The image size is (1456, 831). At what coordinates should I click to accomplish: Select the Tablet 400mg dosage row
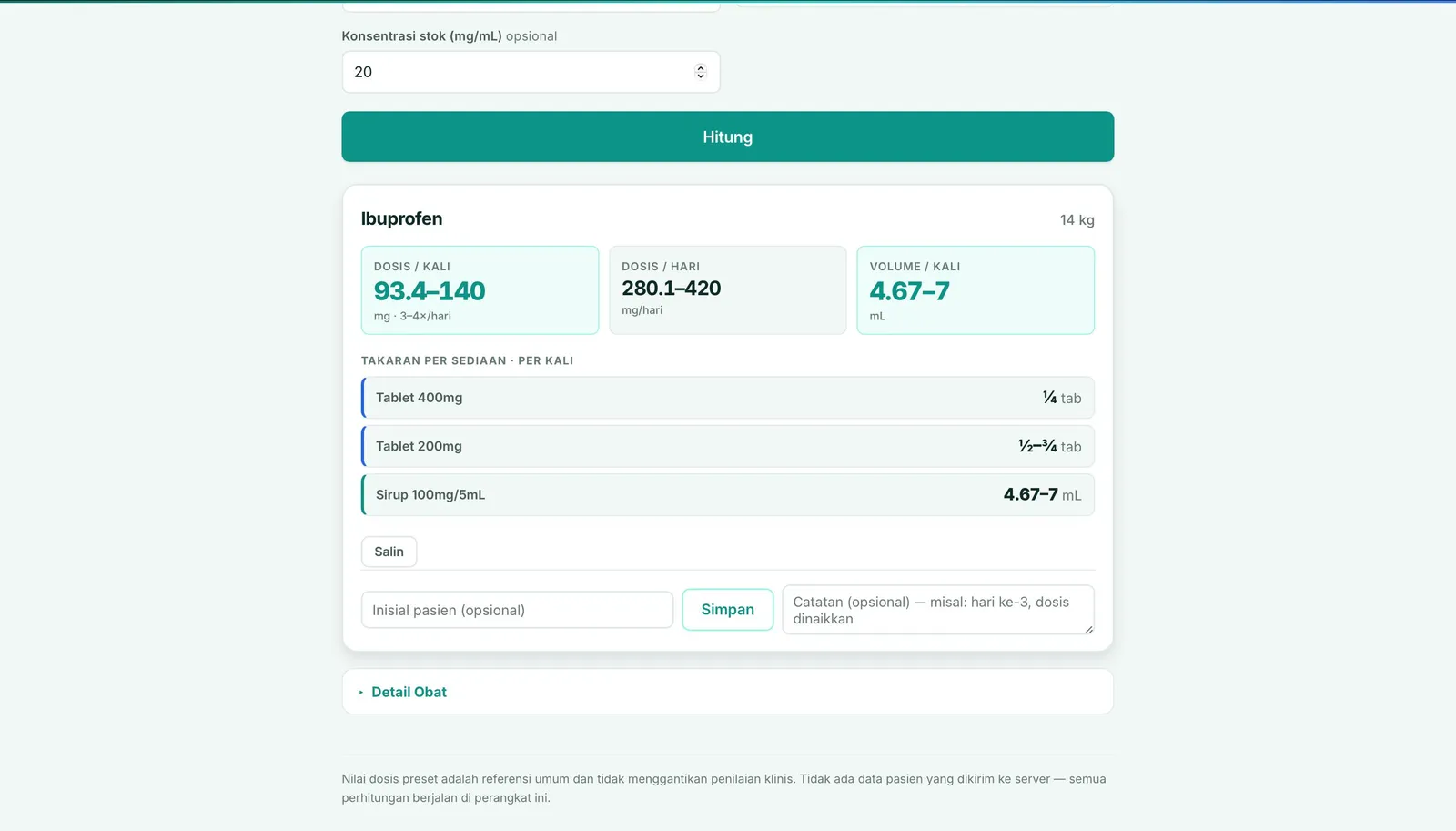click(727, 398)
